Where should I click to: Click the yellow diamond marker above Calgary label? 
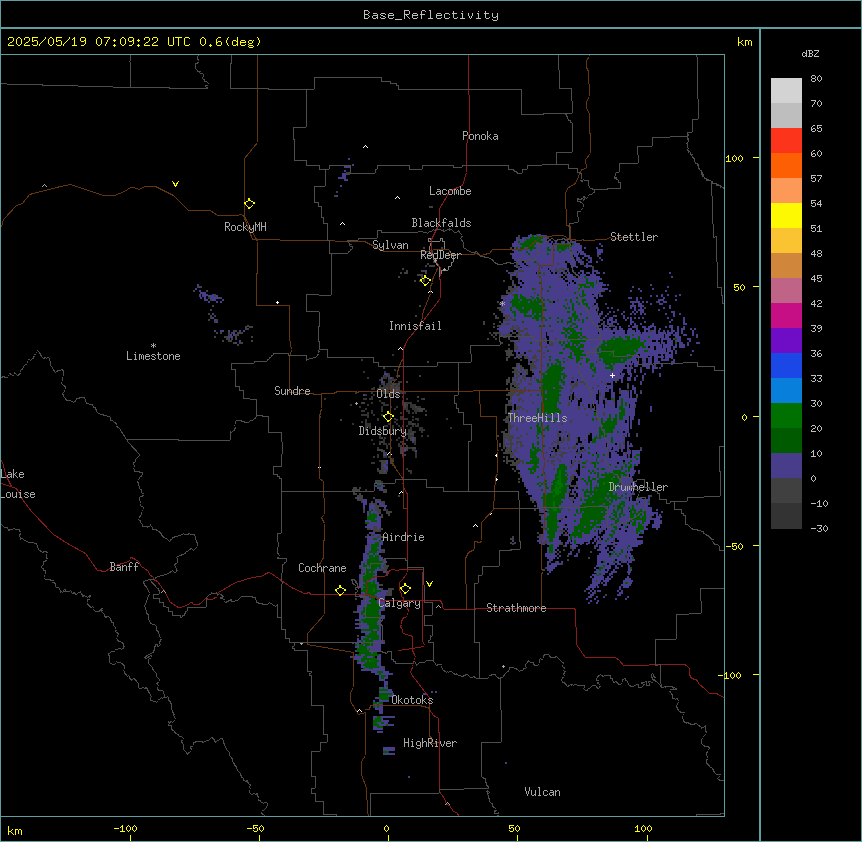405,589
